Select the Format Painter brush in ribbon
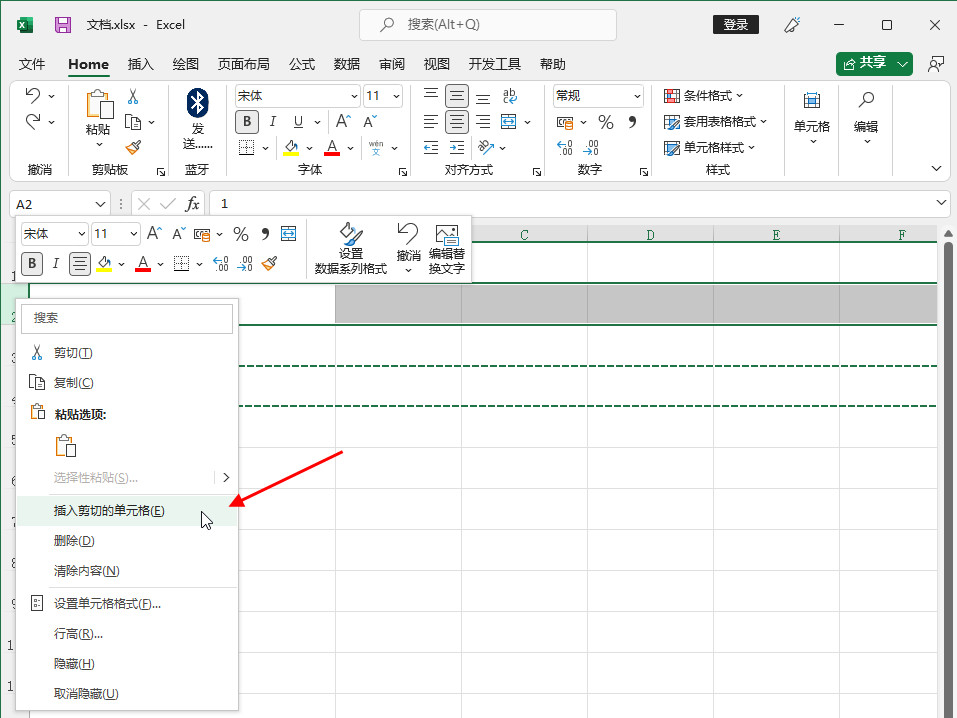 pos(133,147)
